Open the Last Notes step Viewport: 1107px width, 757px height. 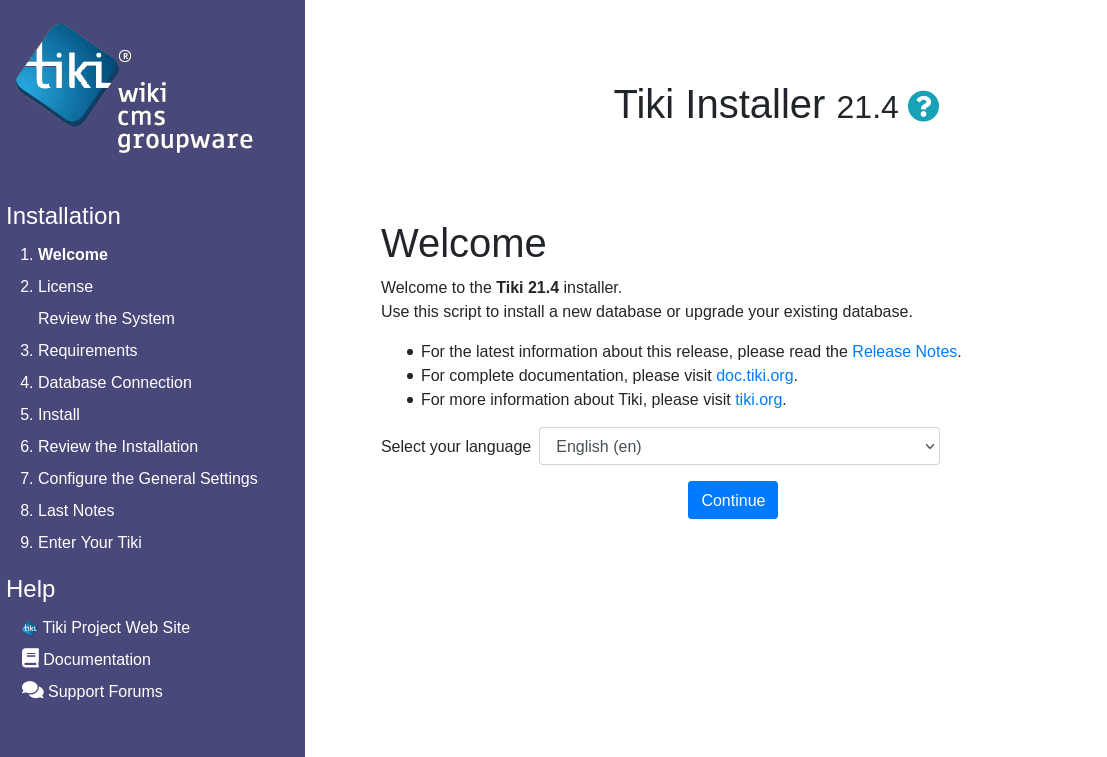pyautogui.click(x=77, y=510)
